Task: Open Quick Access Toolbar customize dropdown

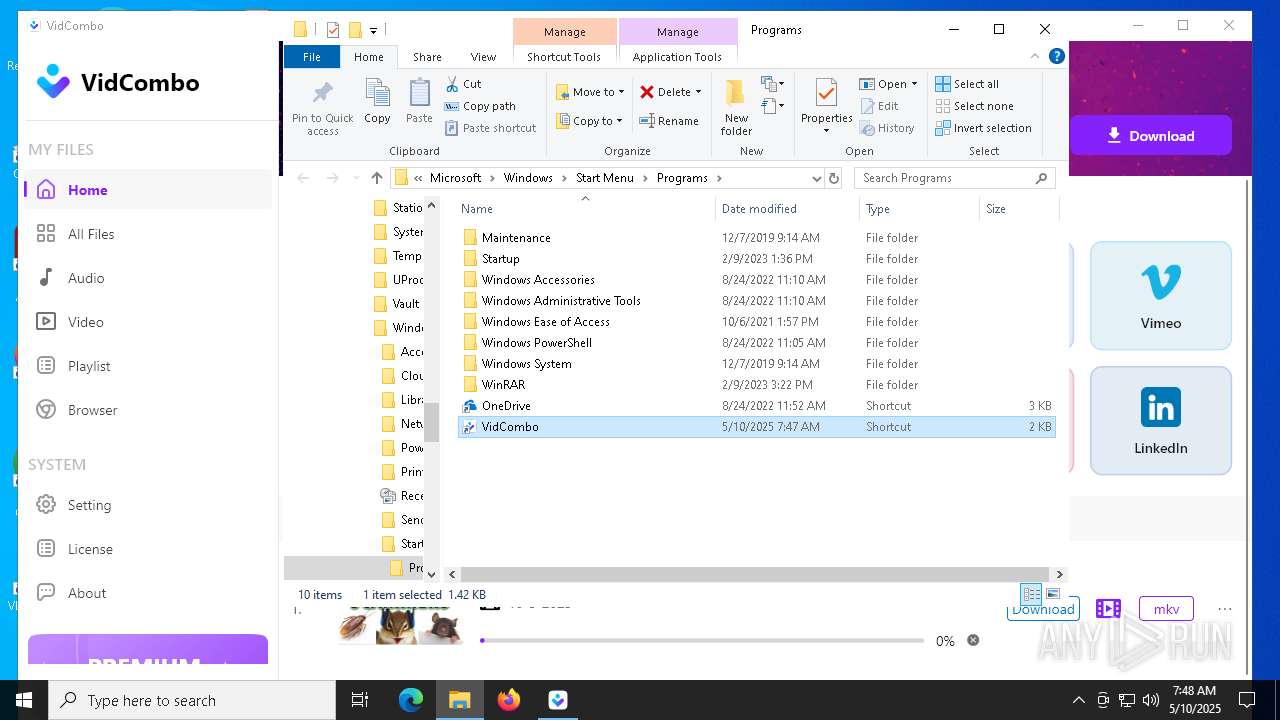Action: (373, 30)
